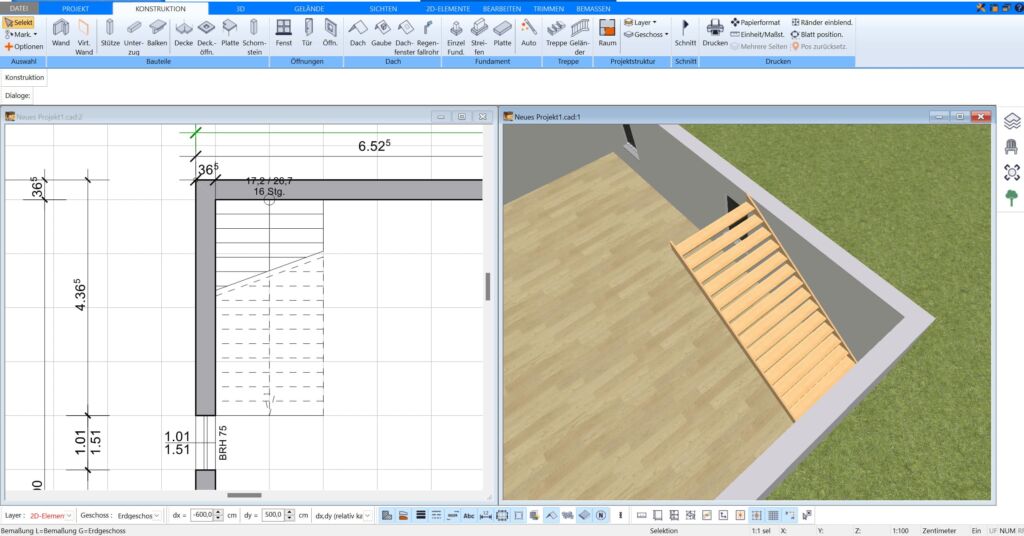Expand the Geschoss Erdgeschoss dropdown
Screen dimensions: 1024x536
pyautogui.click(x=138, y=516)
